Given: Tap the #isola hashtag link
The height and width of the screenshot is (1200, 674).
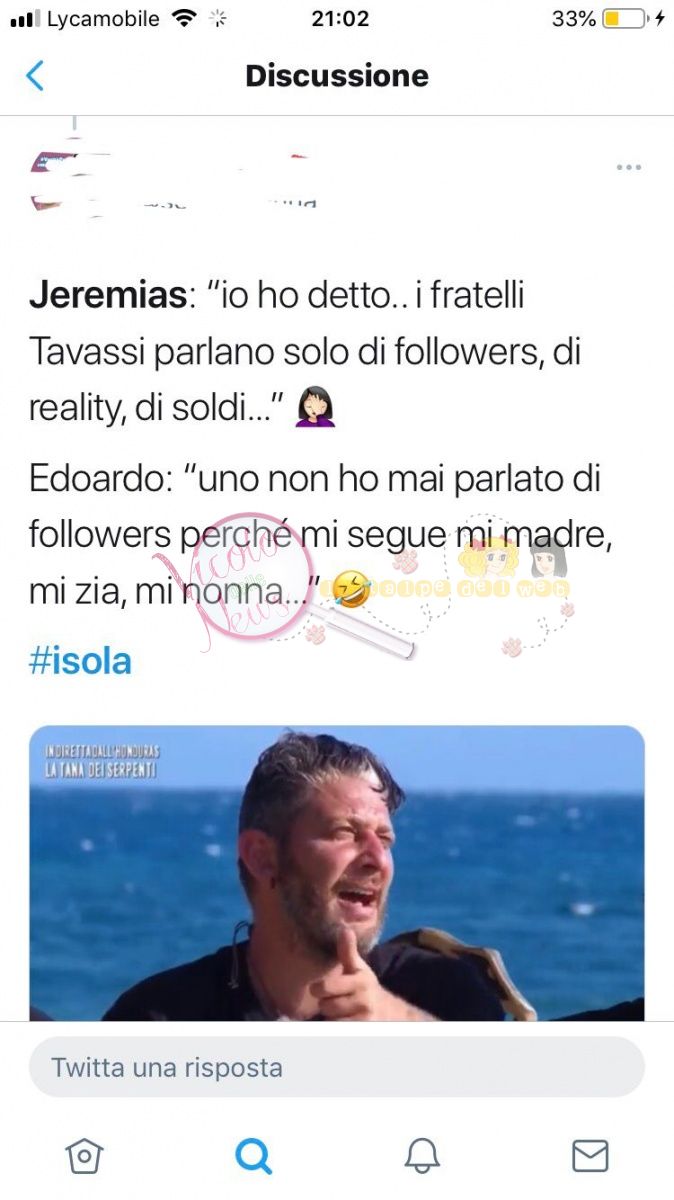Looking at the screenshot, I should pos(80,661).
